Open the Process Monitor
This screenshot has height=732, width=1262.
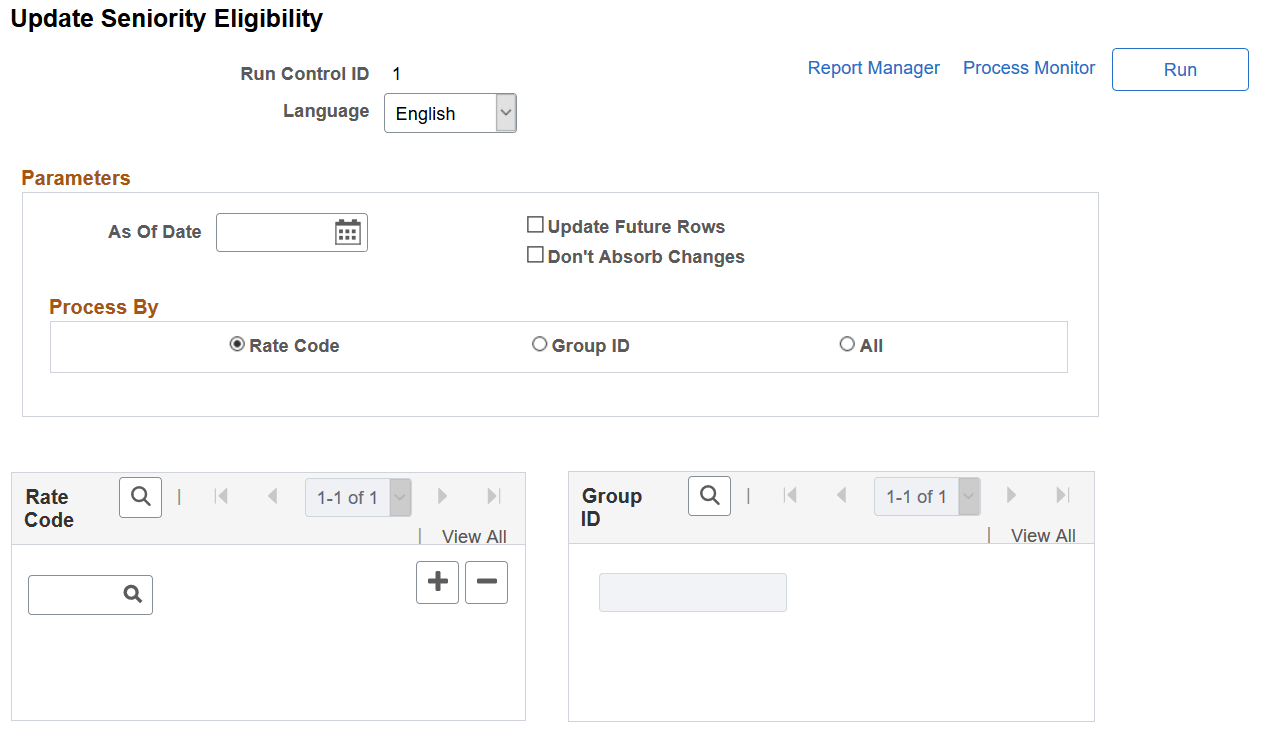point(1028,67)
